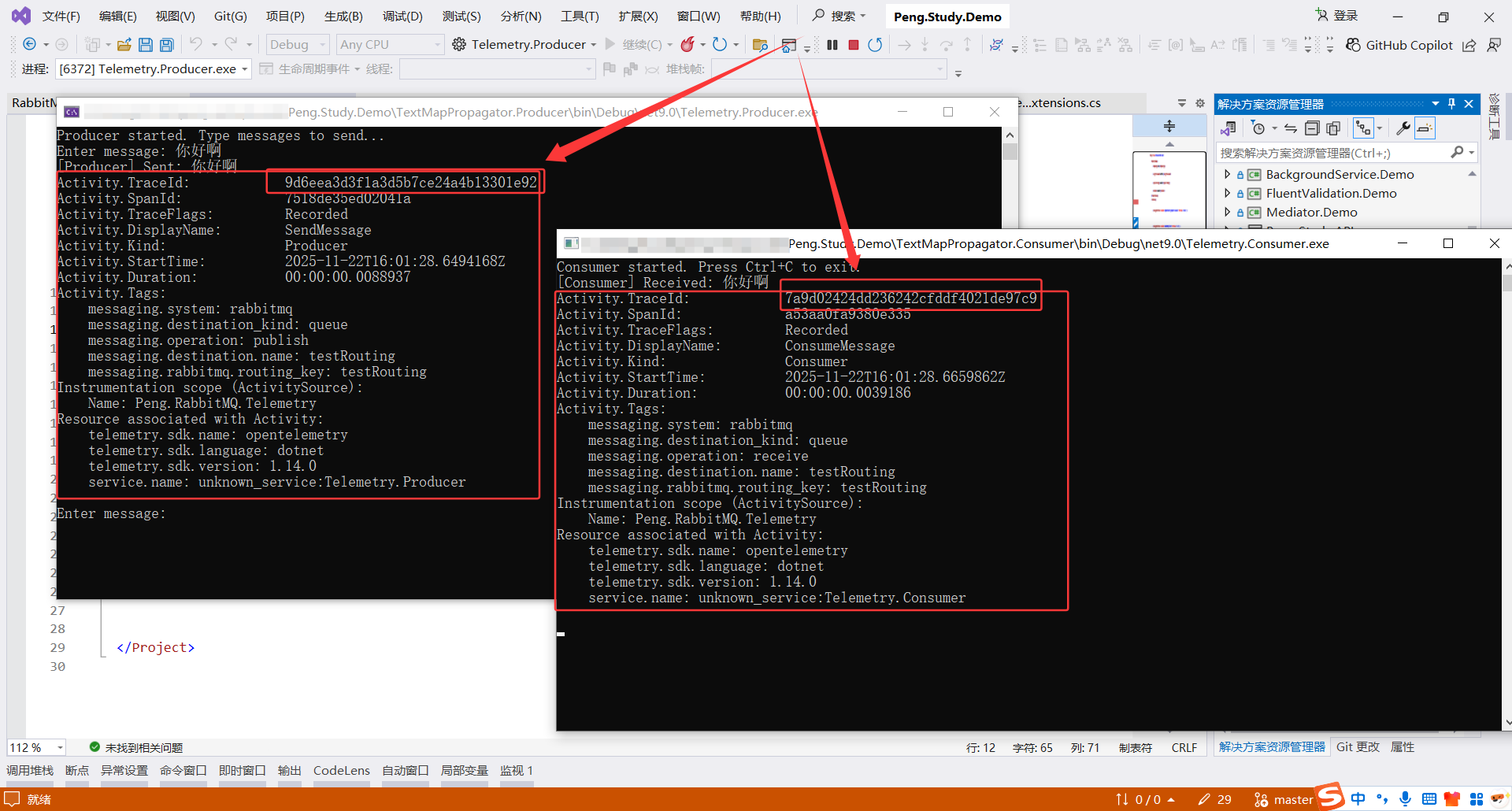1512x811 pixels.
Task: Toggle Show All Files in Solution Explorer
Action: click(1332, 128)
